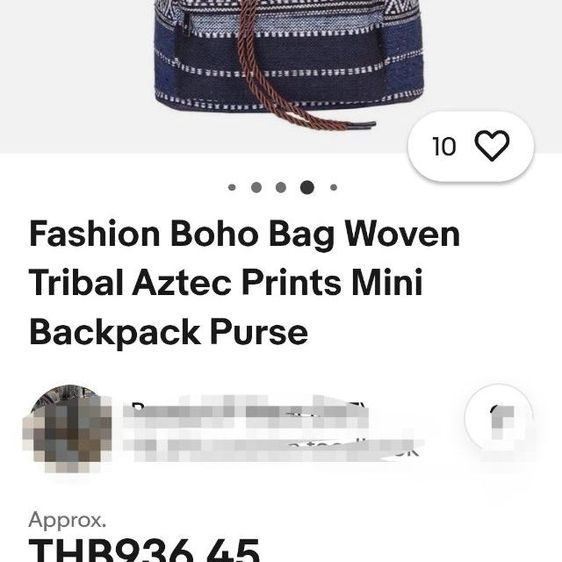Click the THB936.45 price

144,550
